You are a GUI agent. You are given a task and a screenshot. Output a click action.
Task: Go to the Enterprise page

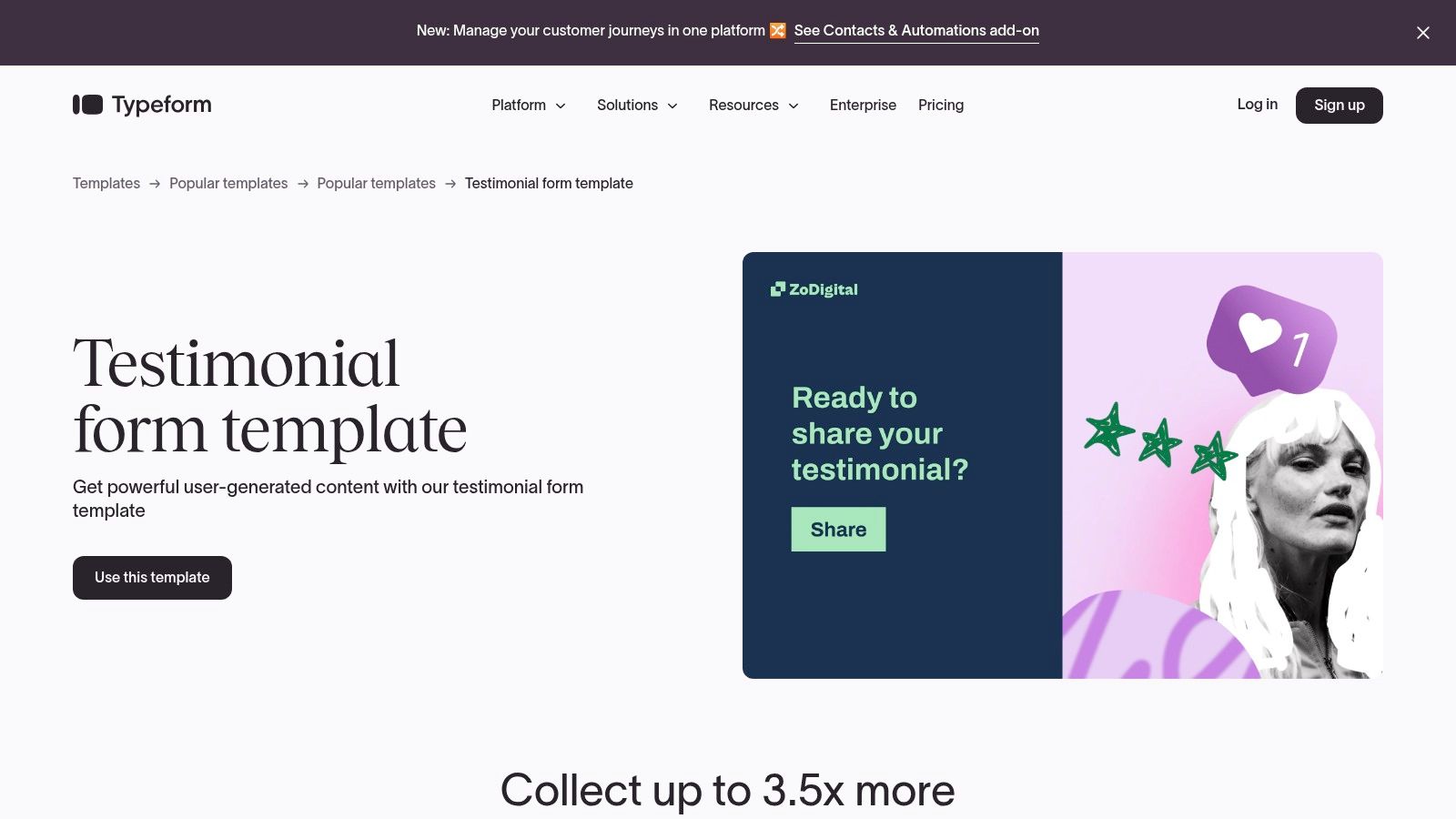863,106
